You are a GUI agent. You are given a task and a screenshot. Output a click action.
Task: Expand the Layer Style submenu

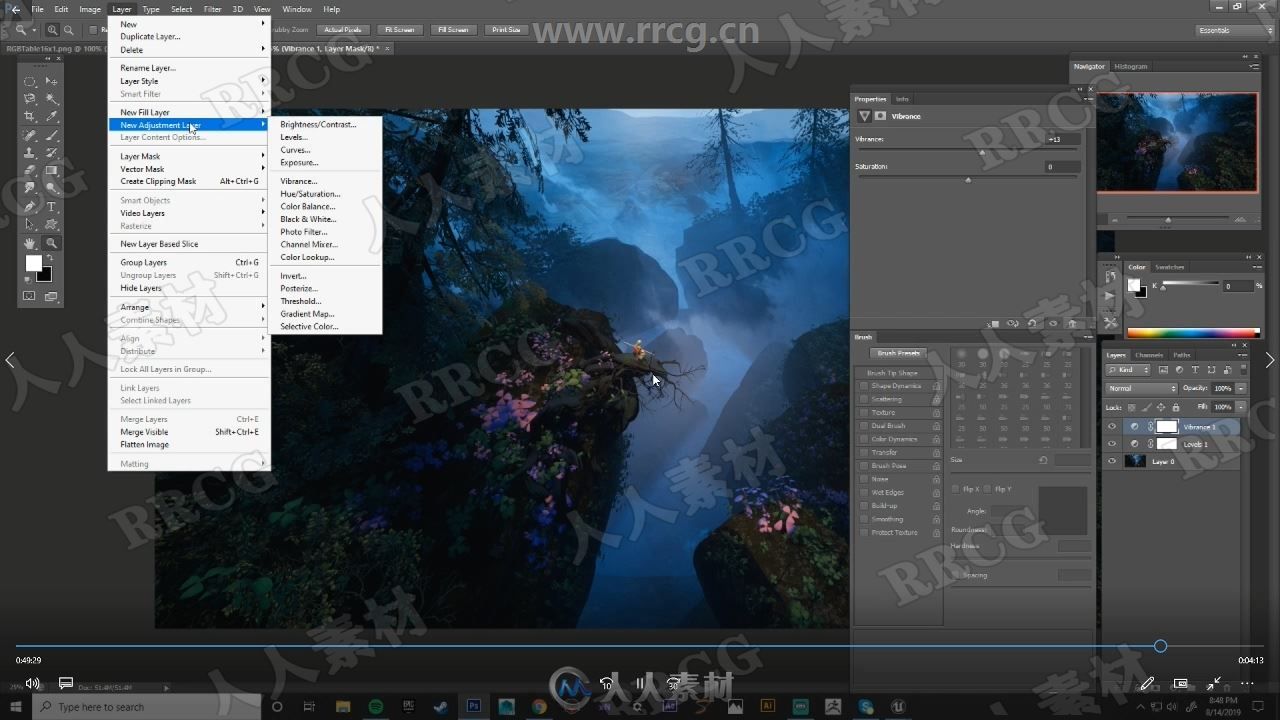189,81
